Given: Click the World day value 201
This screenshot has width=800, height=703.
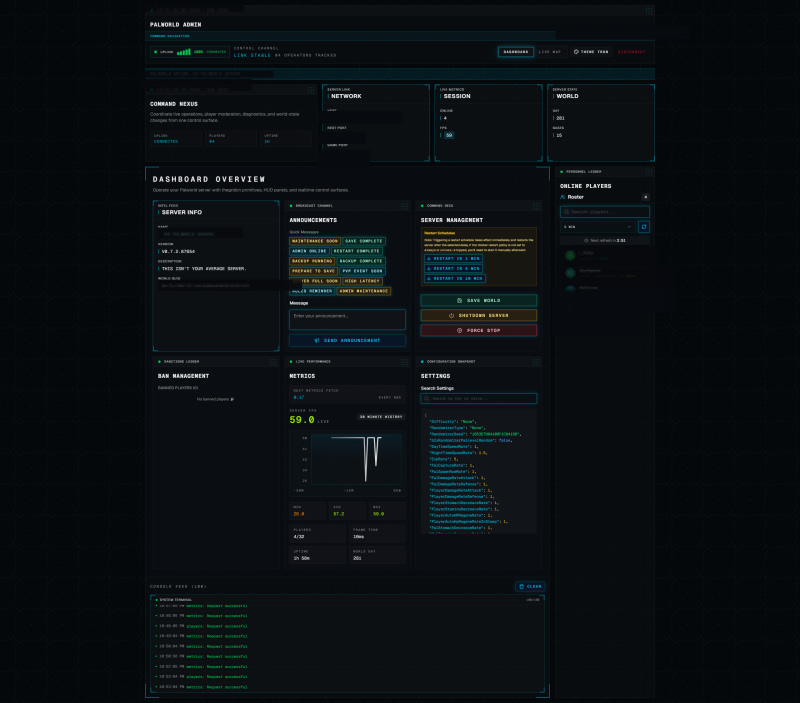Looking at the screenshot, I should coord(560,118).
